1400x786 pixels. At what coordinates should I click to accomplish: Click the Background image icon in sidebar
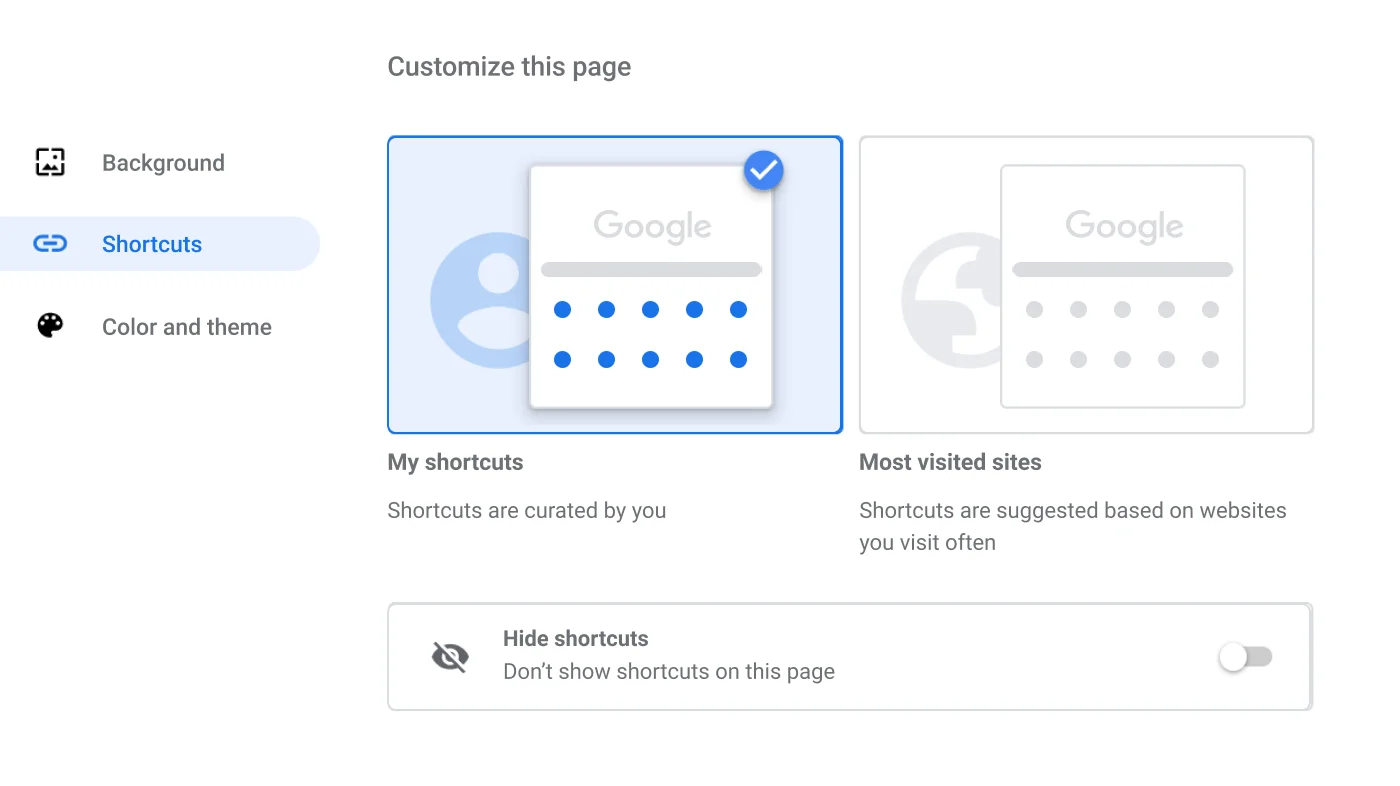pos(49,162)
